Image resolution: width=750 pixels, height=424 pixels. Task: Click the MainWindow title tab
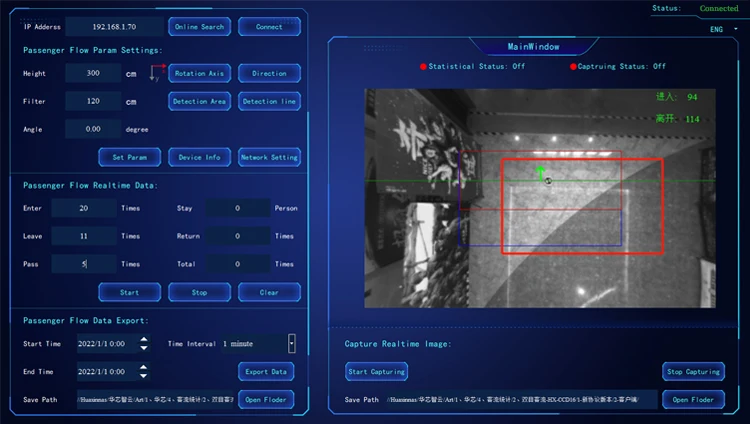click(x=533, y=46)
